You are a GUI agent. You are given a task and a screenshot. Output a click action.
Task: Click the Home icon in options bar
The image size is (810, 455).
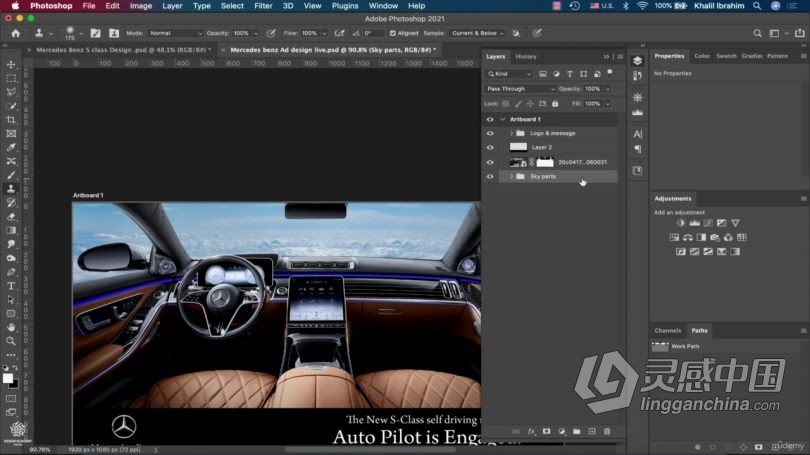tap(15, 33)
